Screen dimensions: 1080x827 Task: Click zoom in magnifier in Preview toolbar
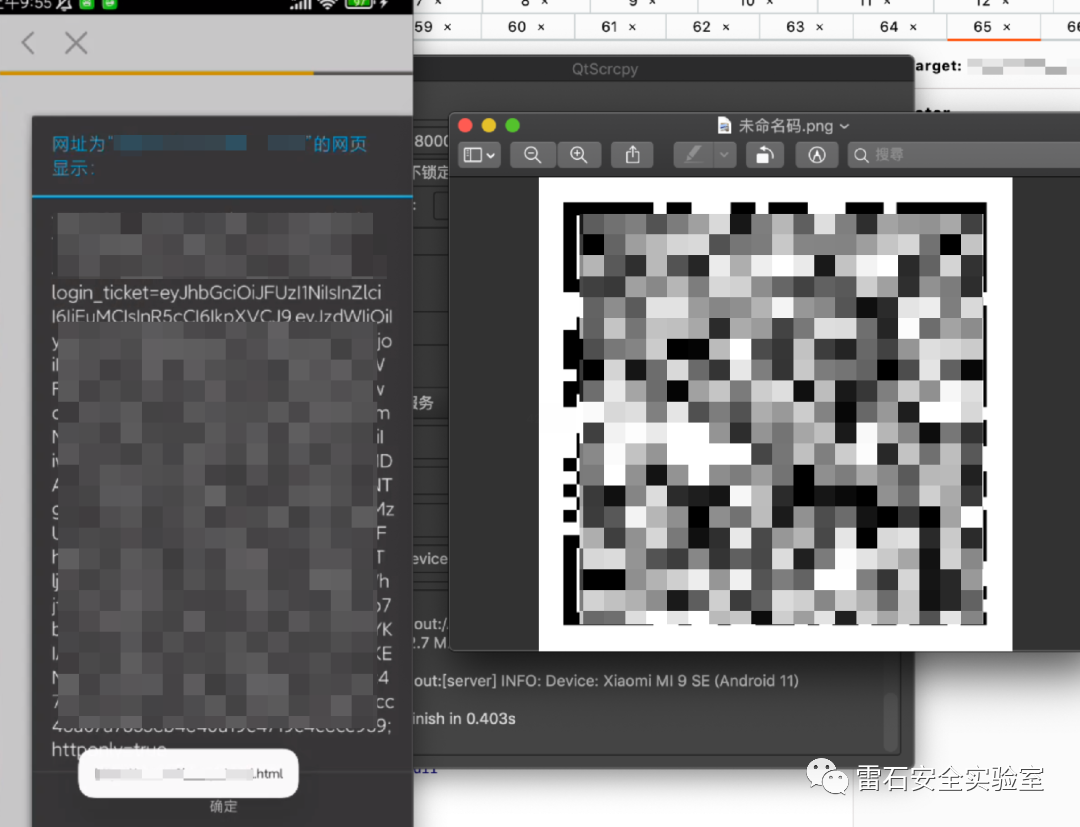click(x=579, y=155)
